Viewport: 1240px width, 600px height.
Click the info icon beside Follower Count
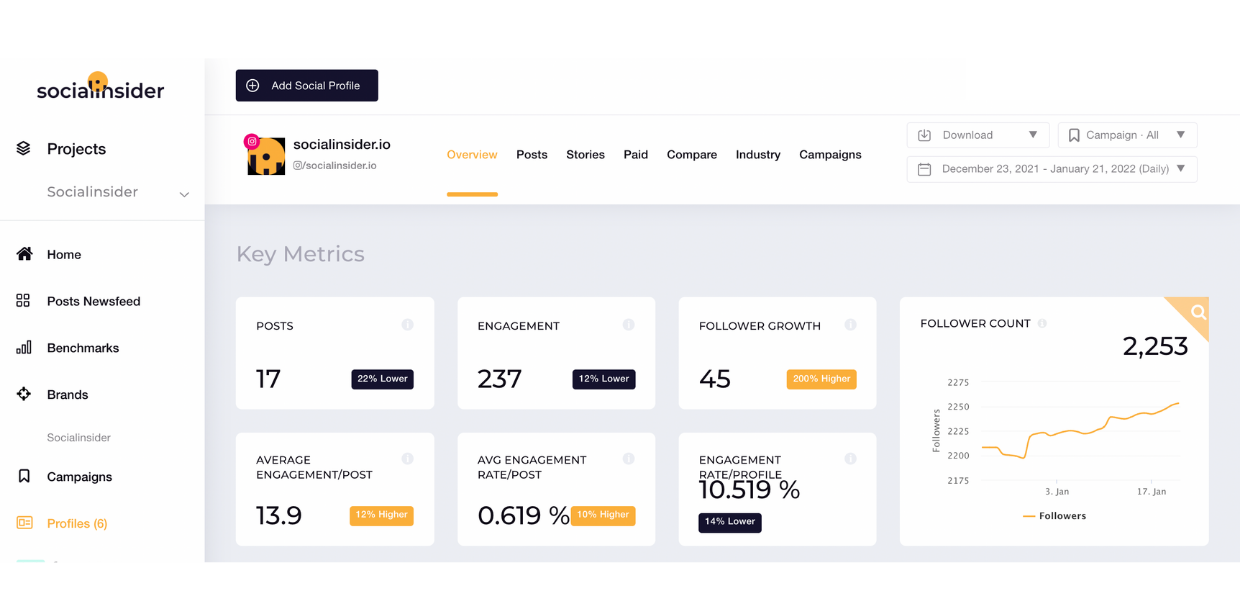pyautogui.click(x=1042, y=324)
